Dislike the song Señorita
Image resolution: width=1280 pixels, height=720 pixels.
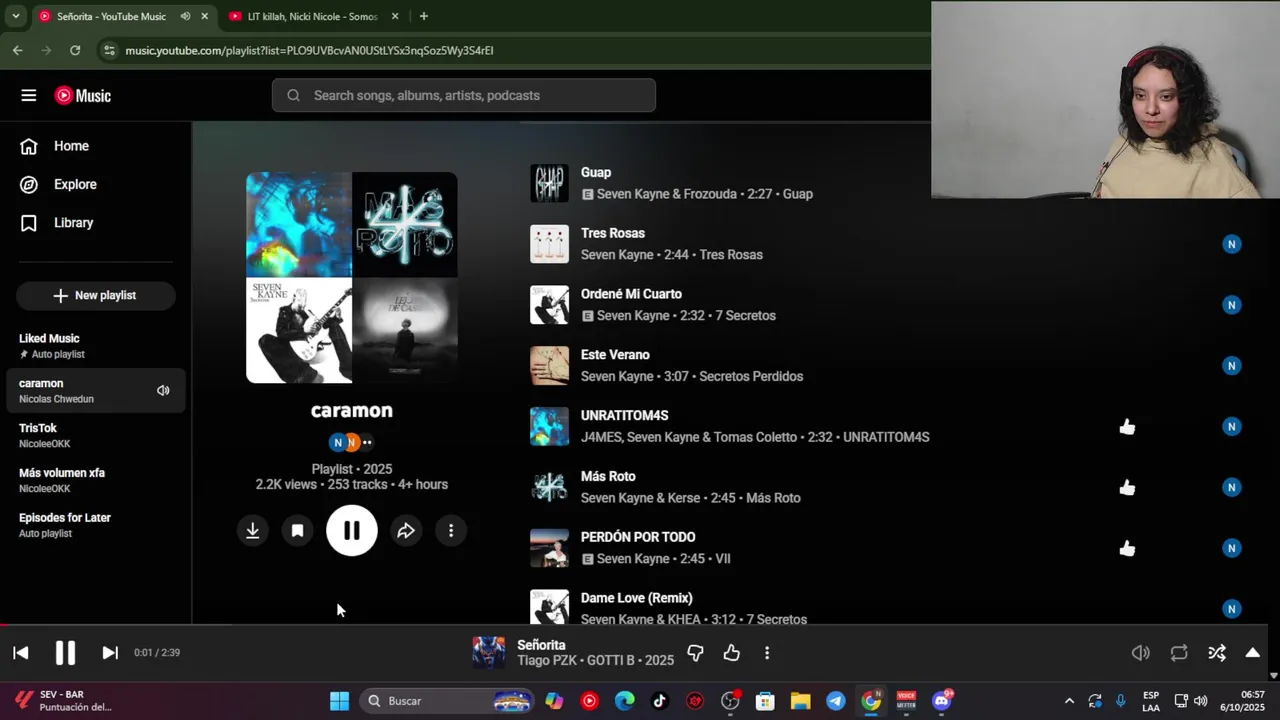click(x=695, y=653)
